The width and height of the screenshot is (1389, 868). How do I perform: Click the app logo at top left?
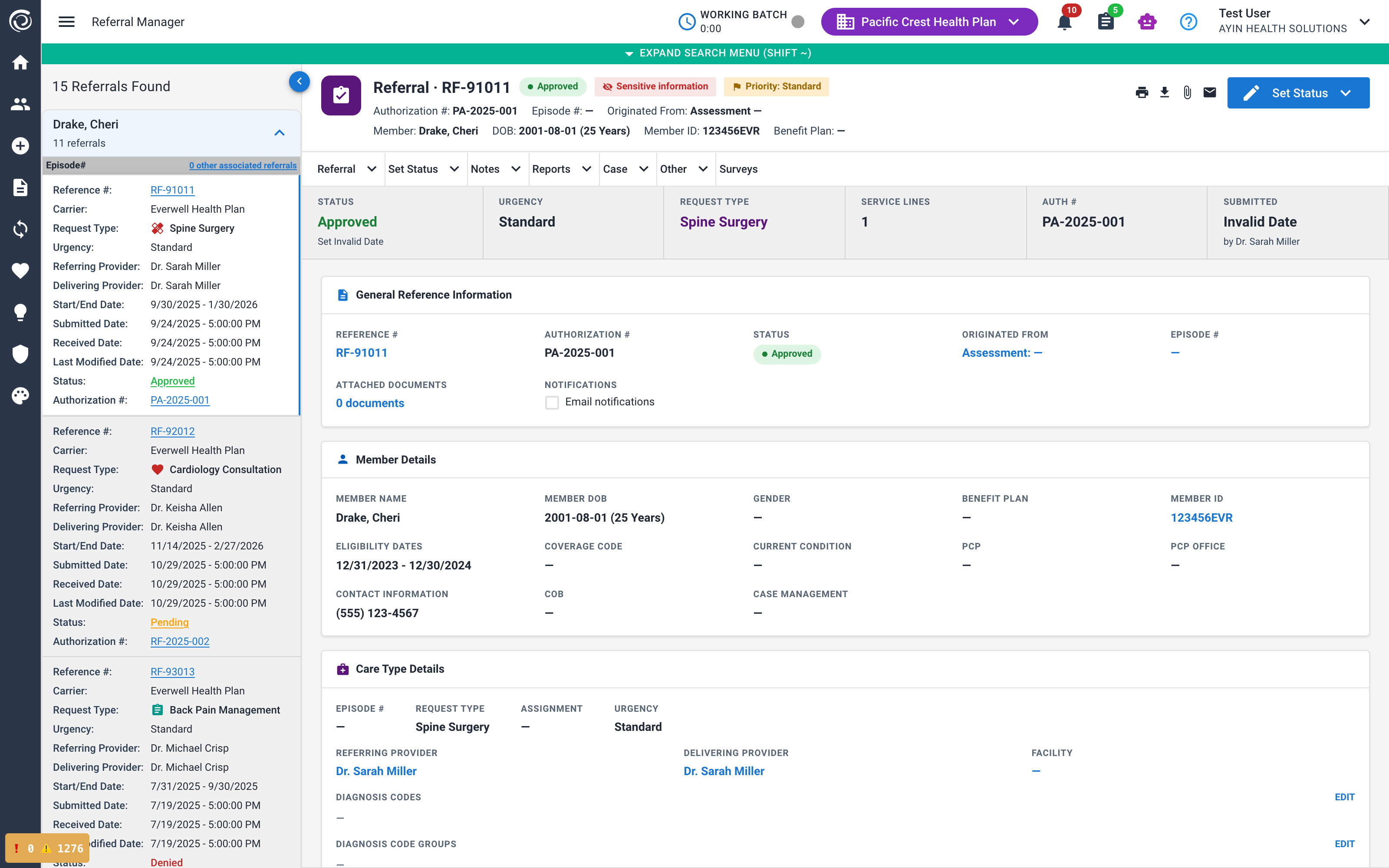20,21
